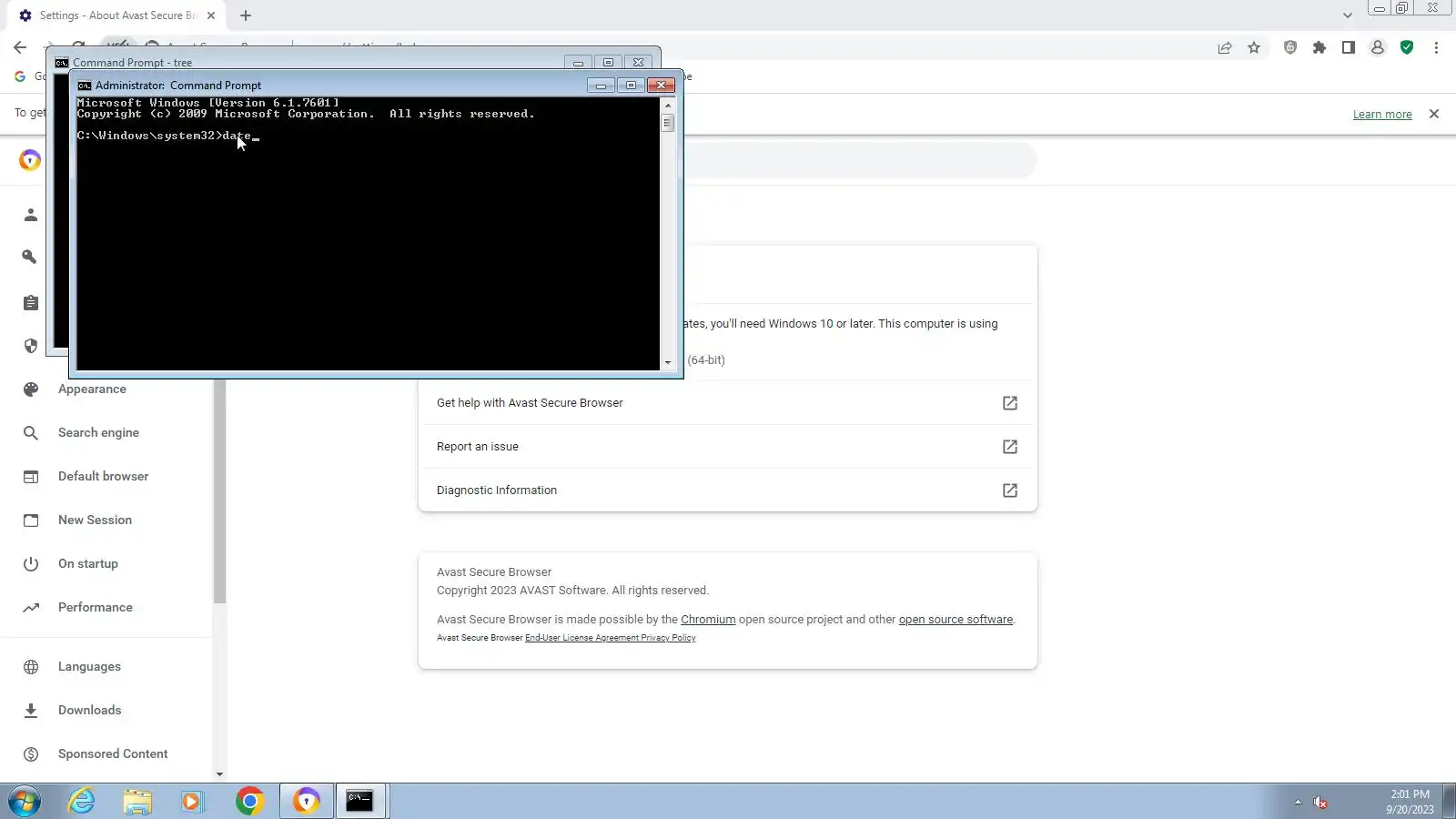The image size is (1456, 819).
Task: Go to Default browser settings
Action: (x=103, y=477)
